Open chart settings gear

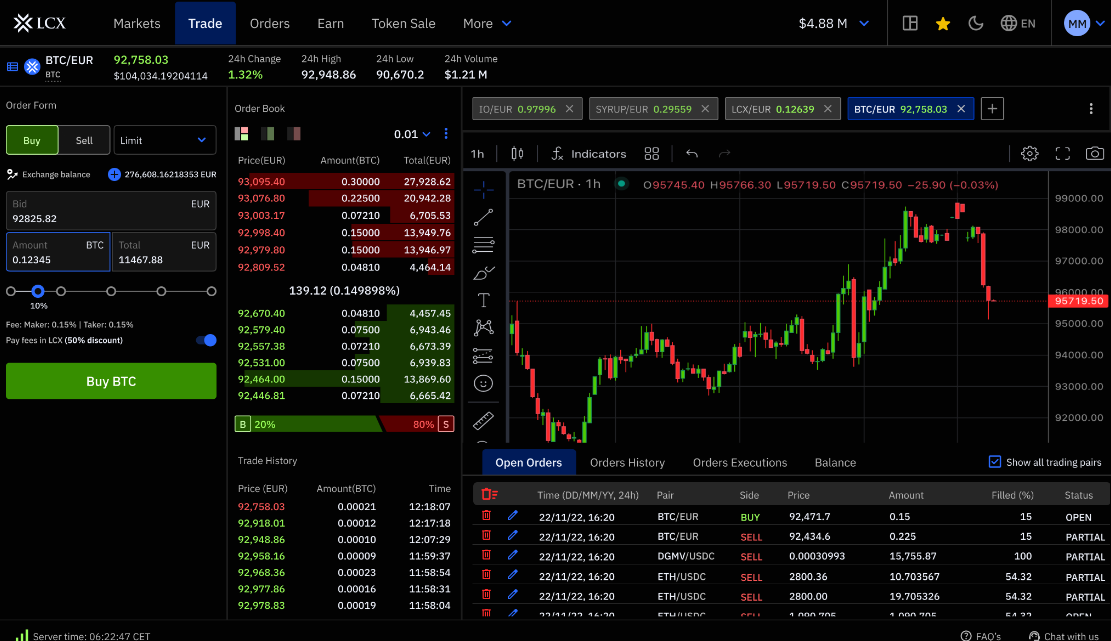tap(1030, 154)
